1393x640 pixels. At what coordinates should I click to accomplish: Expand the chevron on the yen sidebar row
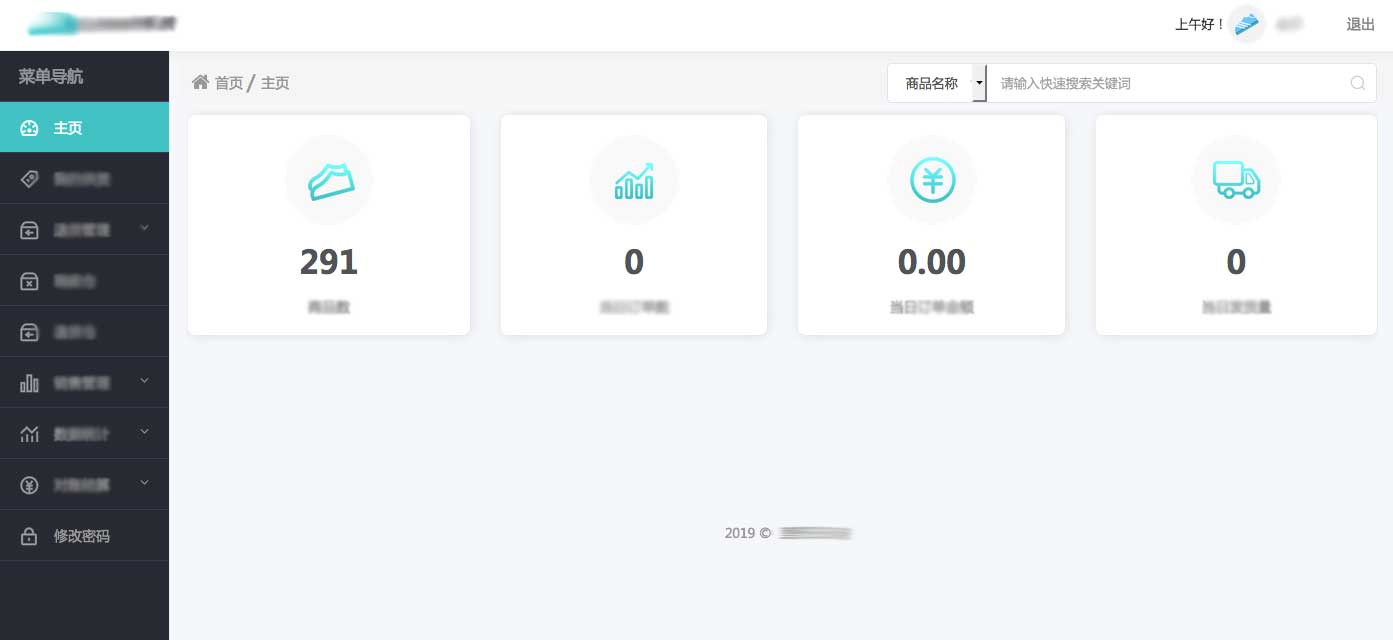(145, 483)
